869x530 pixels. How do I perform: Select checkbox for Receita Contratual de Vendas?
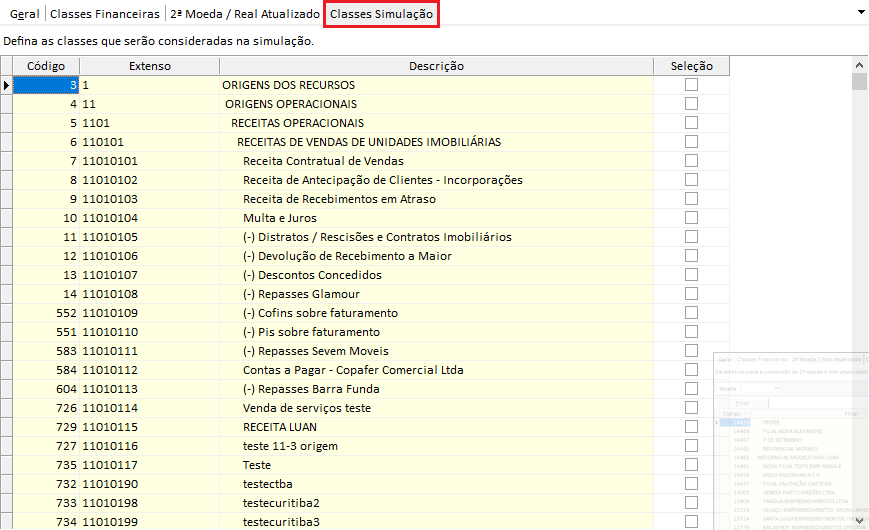pos(691,161)
